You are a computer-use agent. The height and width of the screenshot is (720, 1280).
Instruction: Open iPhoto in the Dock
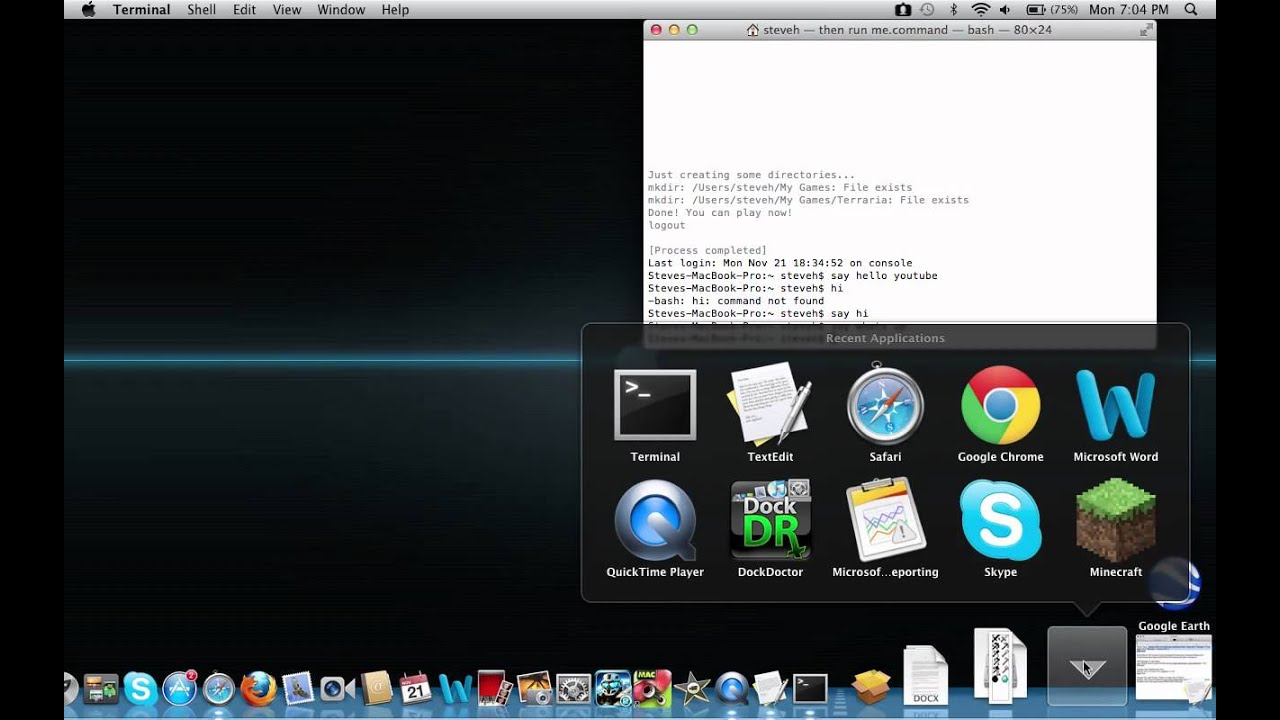click(534, 688)
